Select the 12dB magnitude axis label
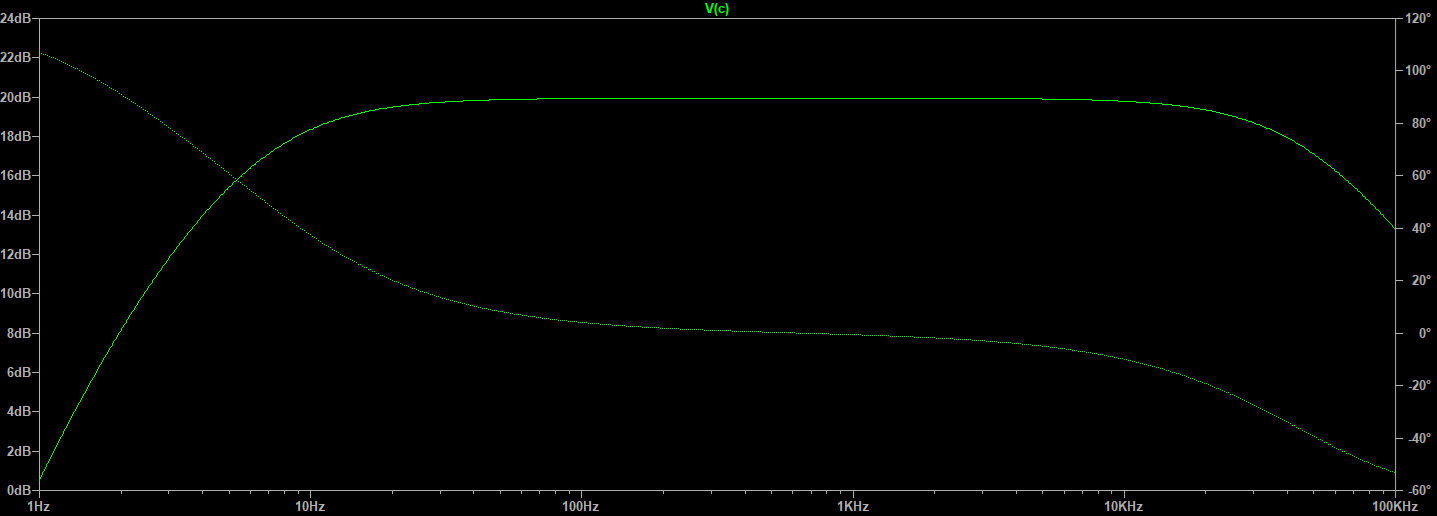This screenshot has width=1437, height=516. pos(16,254)
